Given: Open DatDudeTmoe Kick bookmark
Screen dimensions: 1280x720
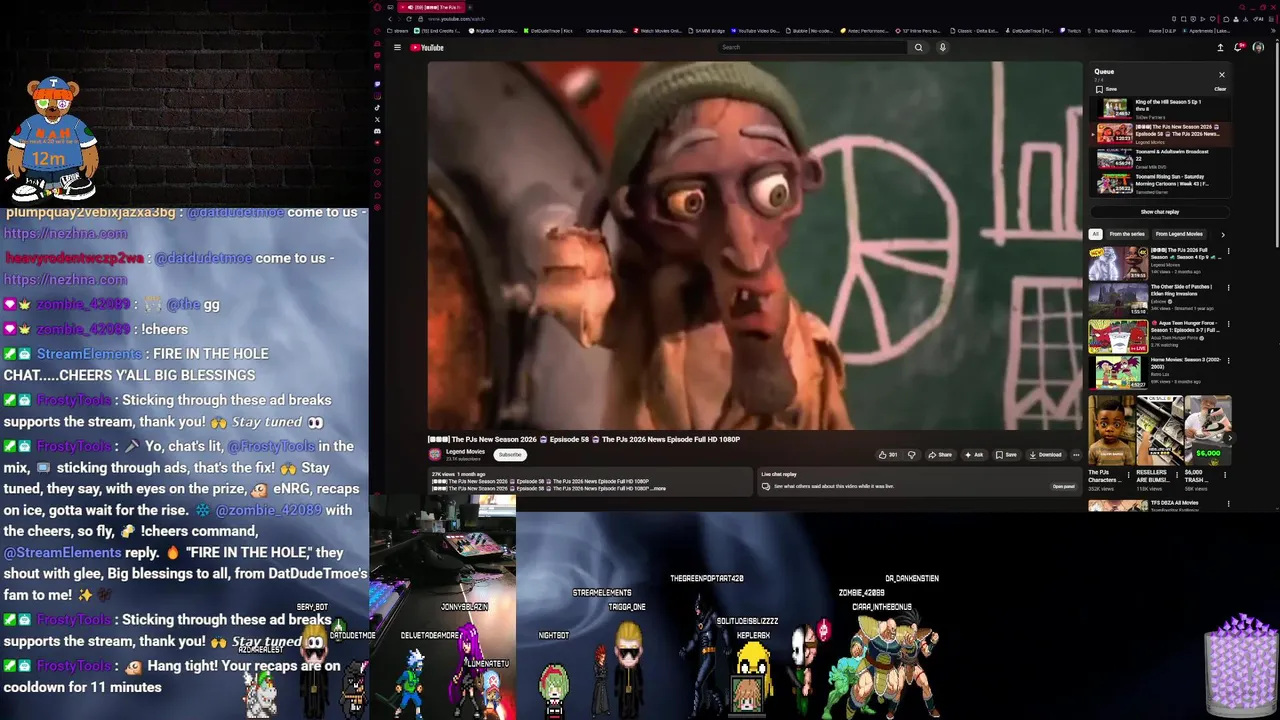Looking at the screenshot, I should 548,31.
